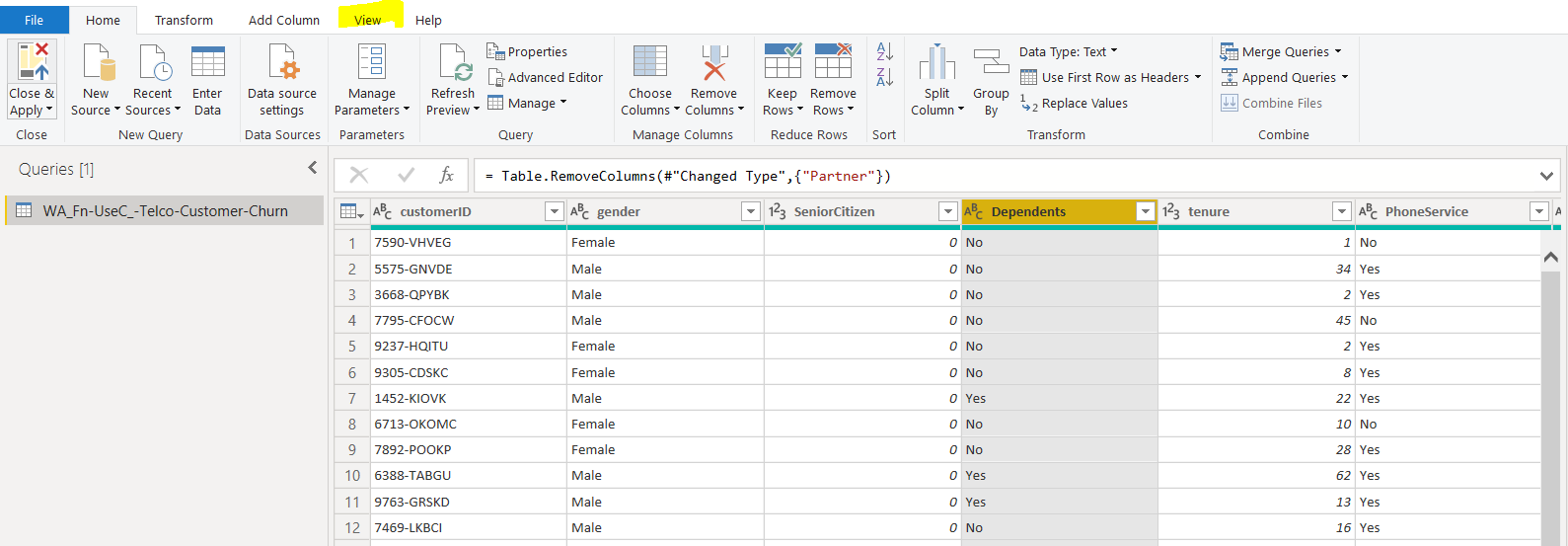Sort ascending with the A-Z icon
The height and width of the screenshot is (546, 1568).
point(885,51)
